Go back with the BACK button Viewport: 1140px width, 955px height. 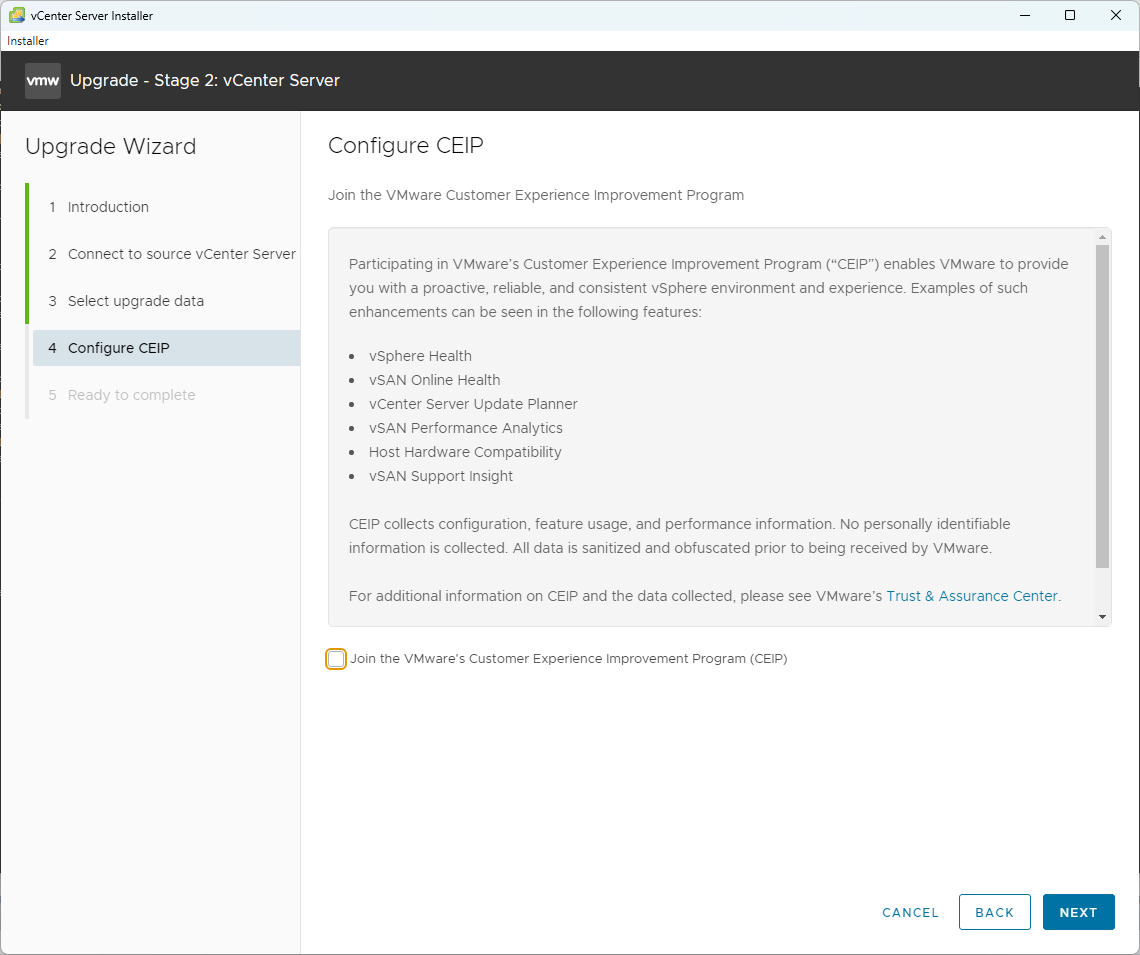[994, 912]
